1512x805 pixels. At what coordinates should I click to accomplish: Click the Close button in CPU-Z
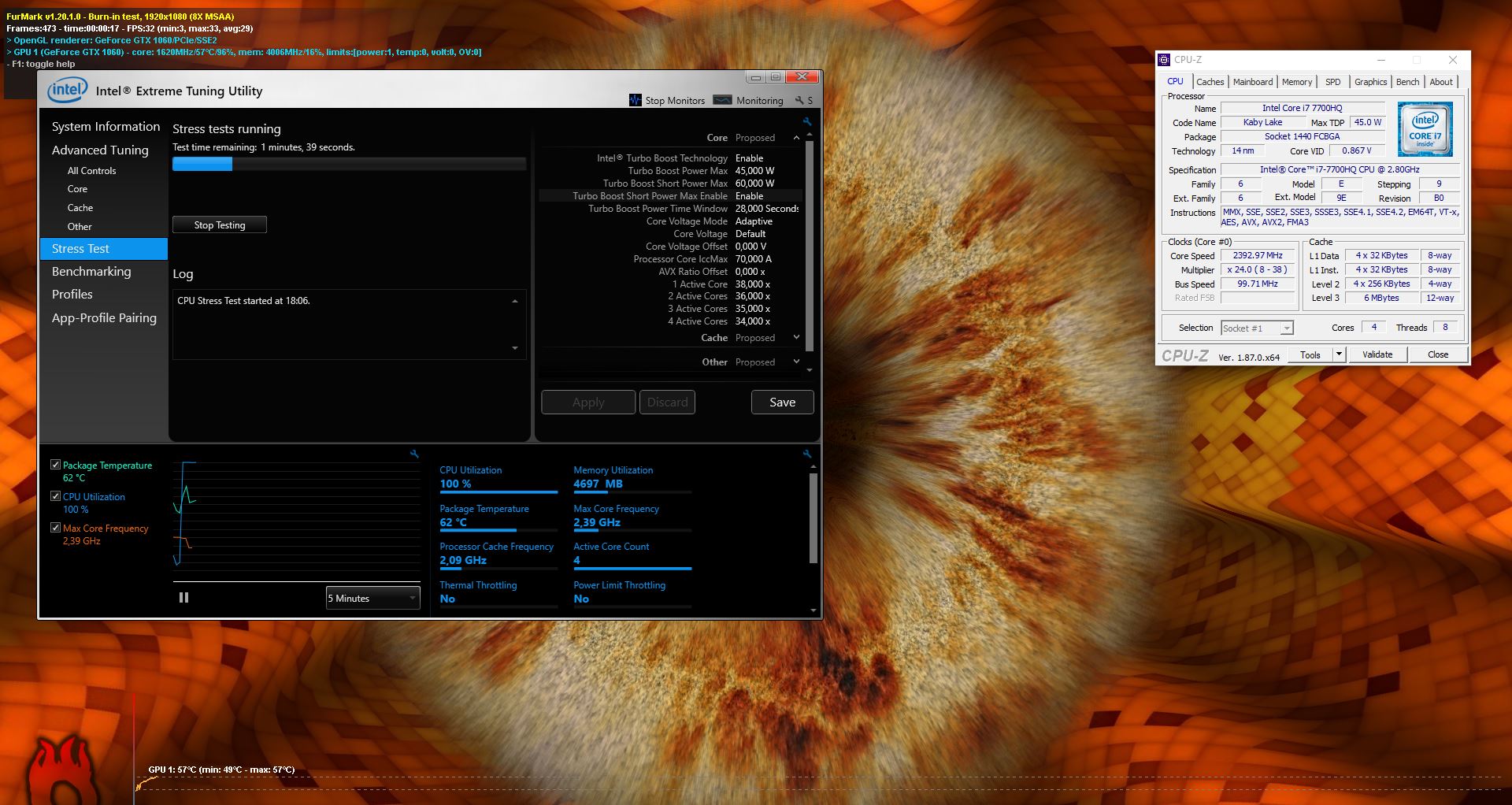tap(1438, 354)
